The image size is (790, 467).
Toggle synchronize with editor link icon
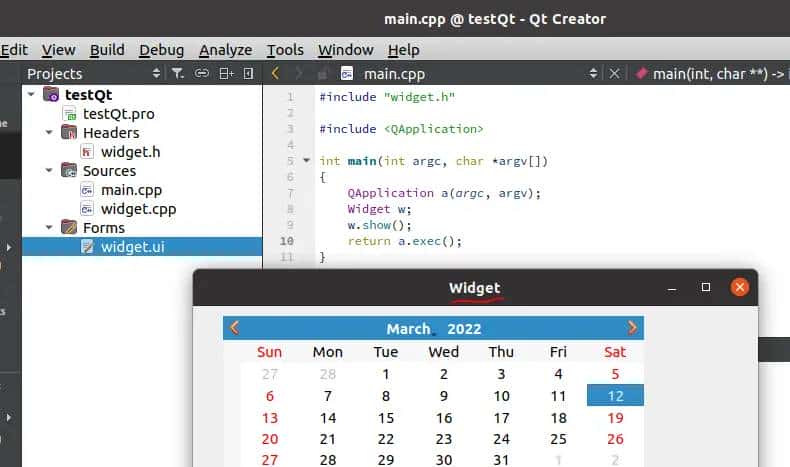[202, 74]
